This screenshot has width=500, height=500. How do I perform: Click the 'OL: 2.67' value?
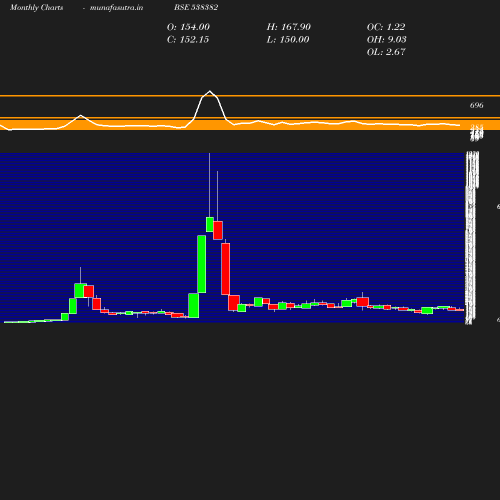point(386,52)
